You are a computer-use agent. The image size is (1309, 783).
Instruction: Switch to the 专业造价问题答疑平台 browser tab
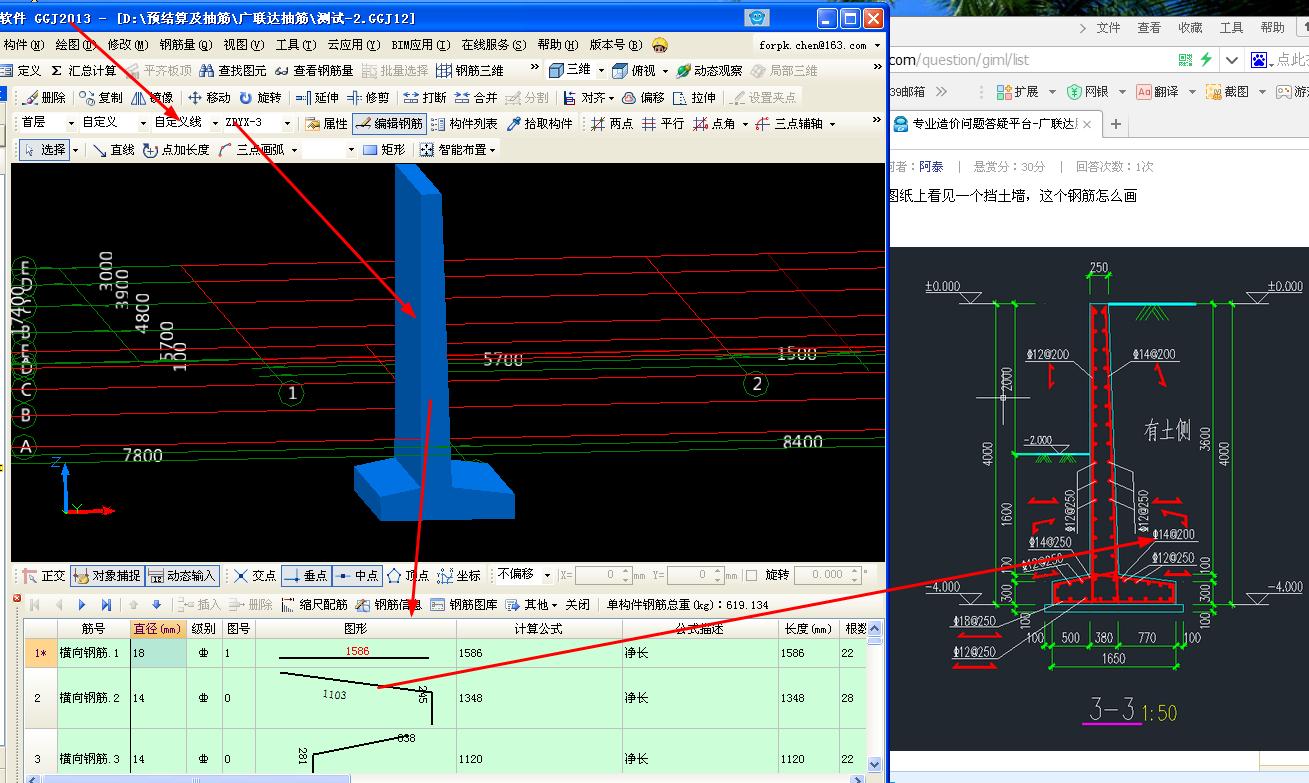992,124
